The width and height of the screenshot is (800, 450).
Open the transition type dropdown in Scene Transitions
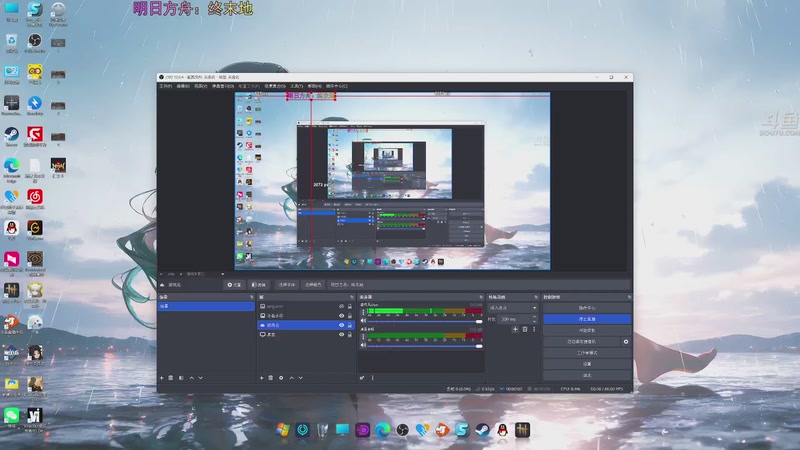(513, 308)
